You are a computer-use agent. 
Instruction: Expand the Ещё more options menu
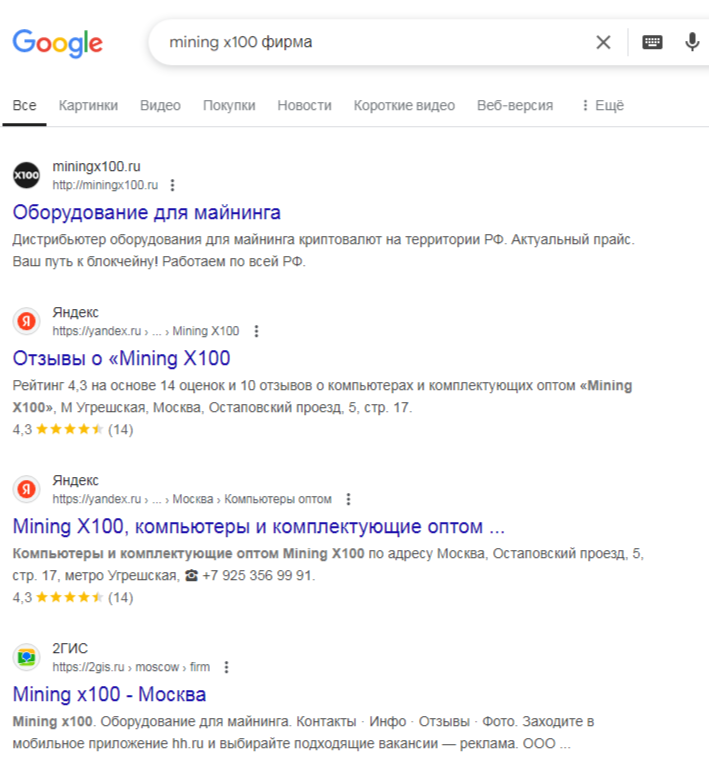pyautogui.click(x=603, y=105)
